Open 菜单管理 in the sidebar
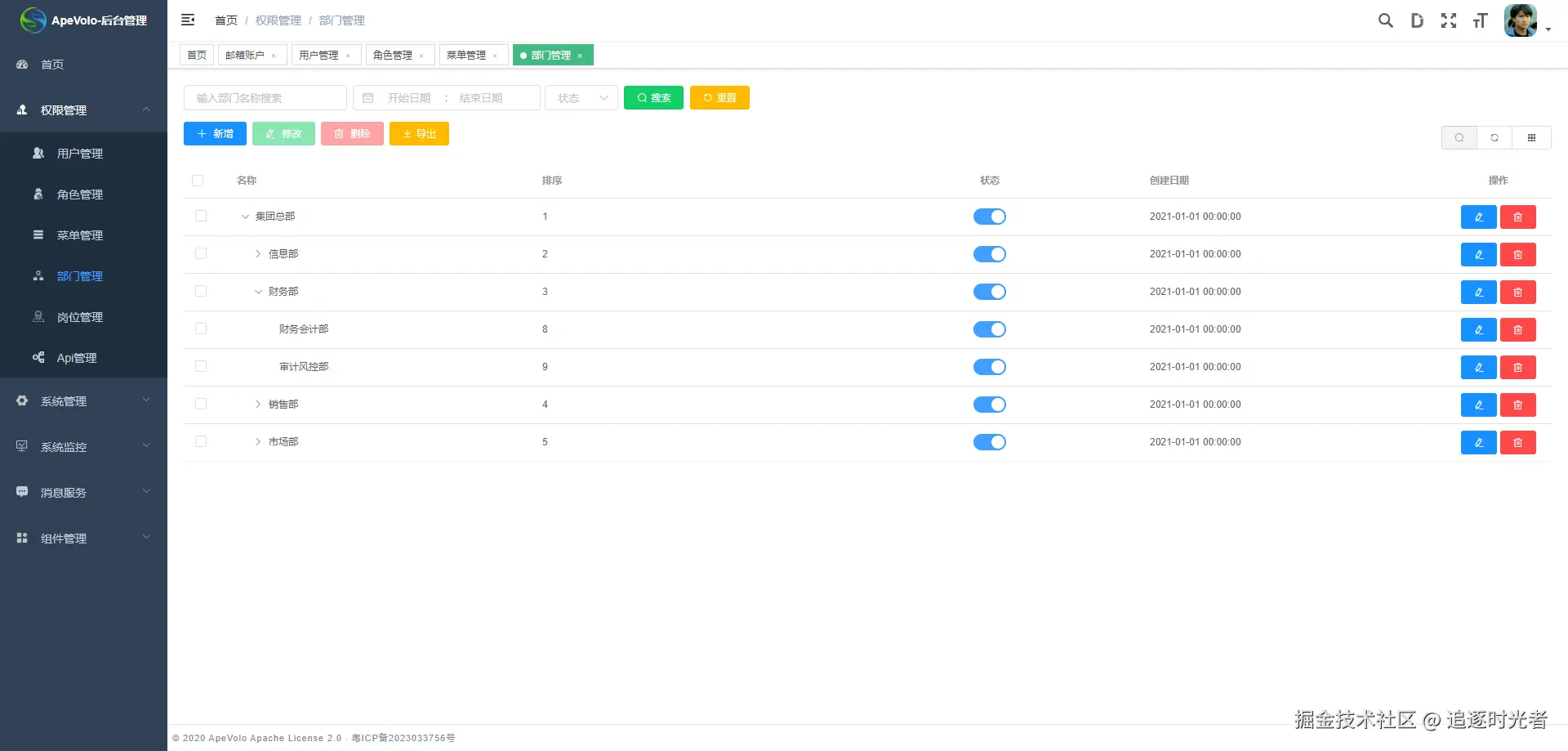This screenshot has height=751, width=1568. pos(83,235)
